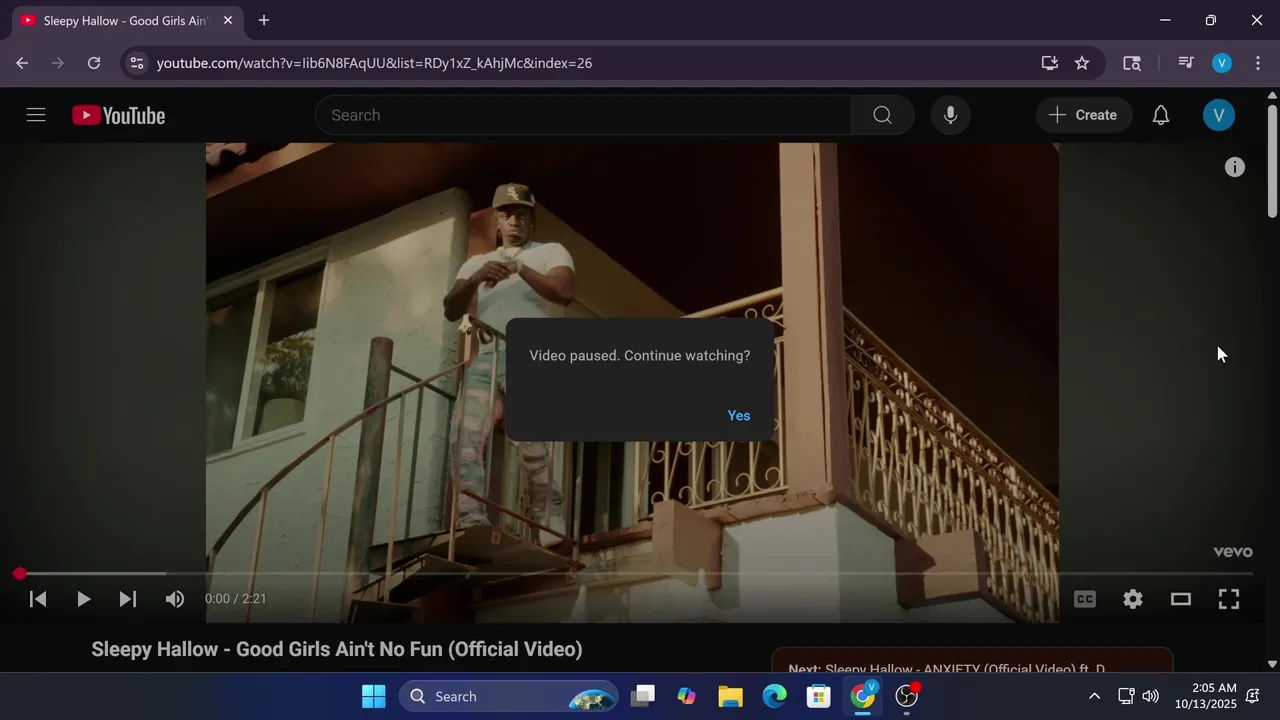
Task: Focus the YouTube search field
Action: (583, 115)
